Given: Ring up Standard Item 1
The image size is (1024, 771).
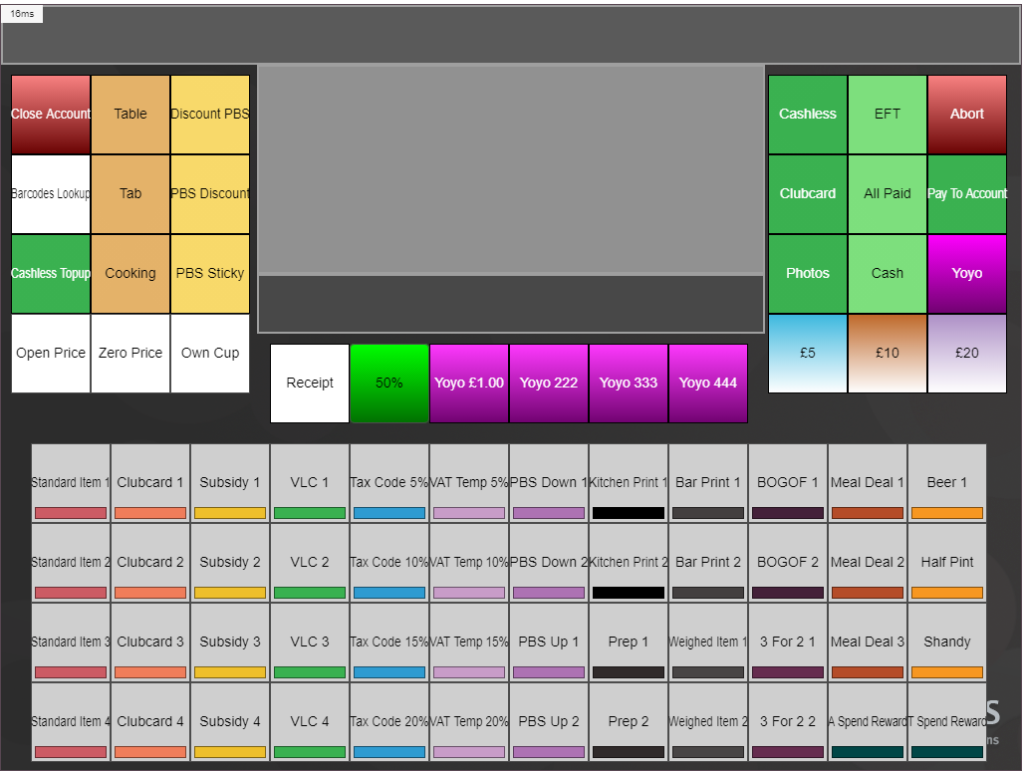Looking at the screenshot, I should (x=70, y=482).
